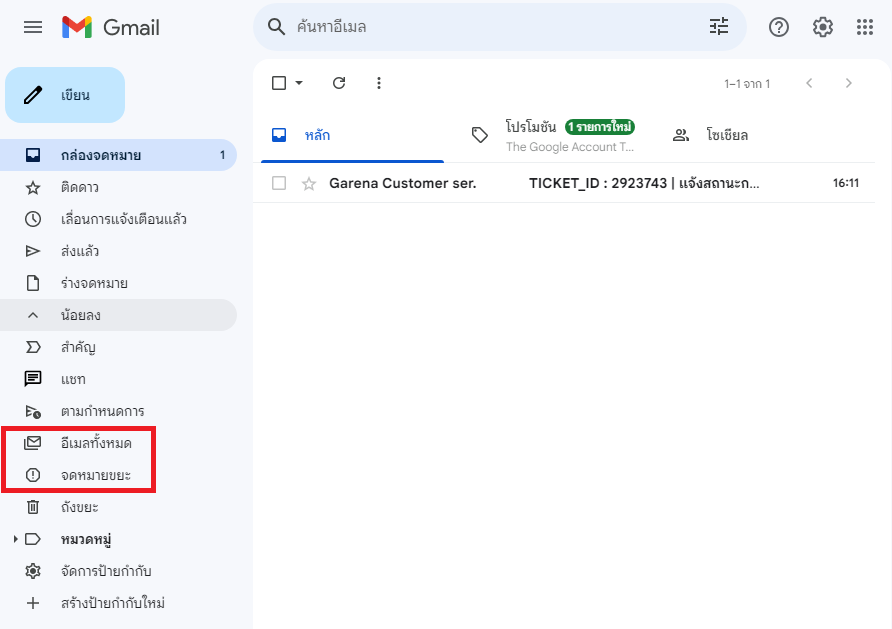Open the TICKET_ID : 2923743 email
892x629 pixels.
point(644,183)
